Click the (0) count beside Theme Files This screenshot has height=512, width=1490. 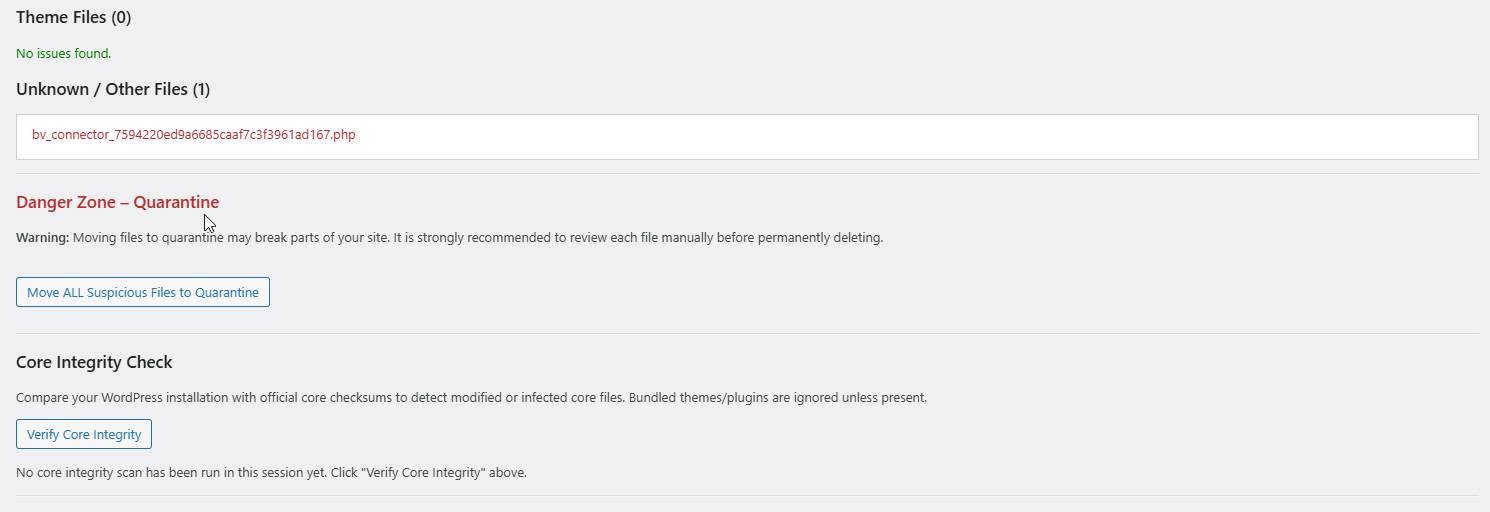pos(121,17)
